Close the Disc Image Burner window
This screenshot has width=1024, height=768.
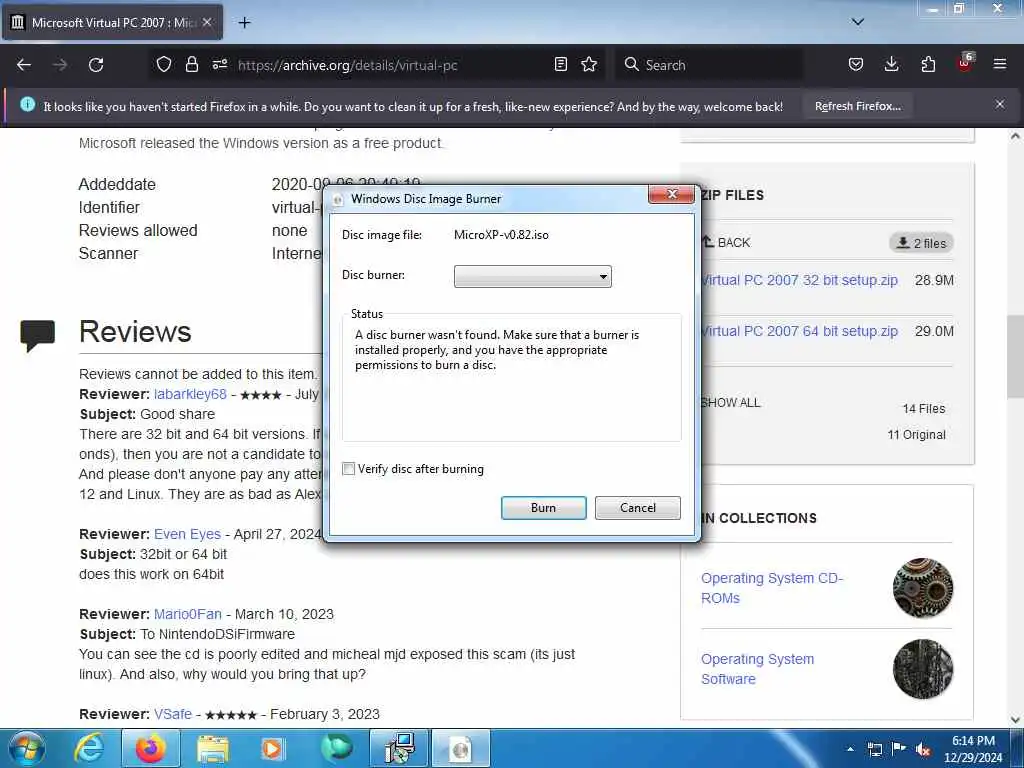671,194
